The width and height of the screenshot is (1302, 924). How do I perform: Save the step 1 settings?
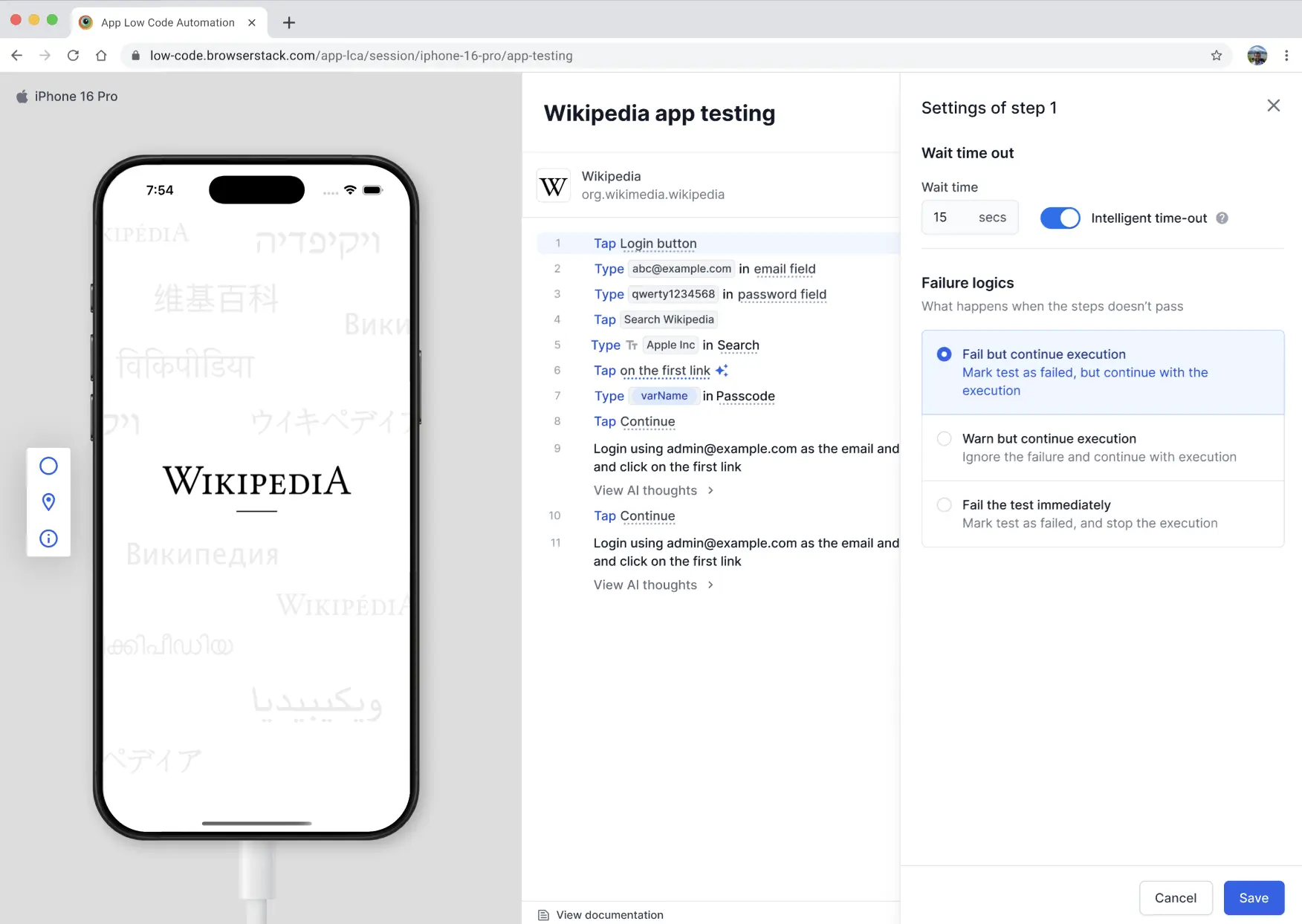[1253, 897]
